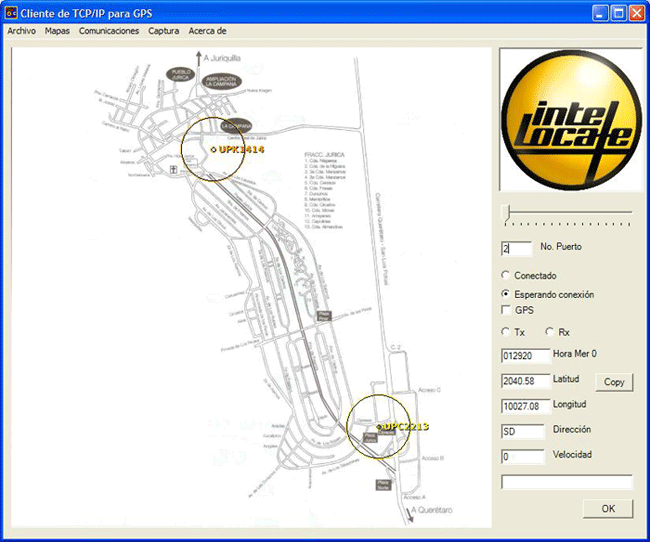Screen dimensions: 650x542
Task: Focus the No. Puerto input field
Action: [516, 248]
